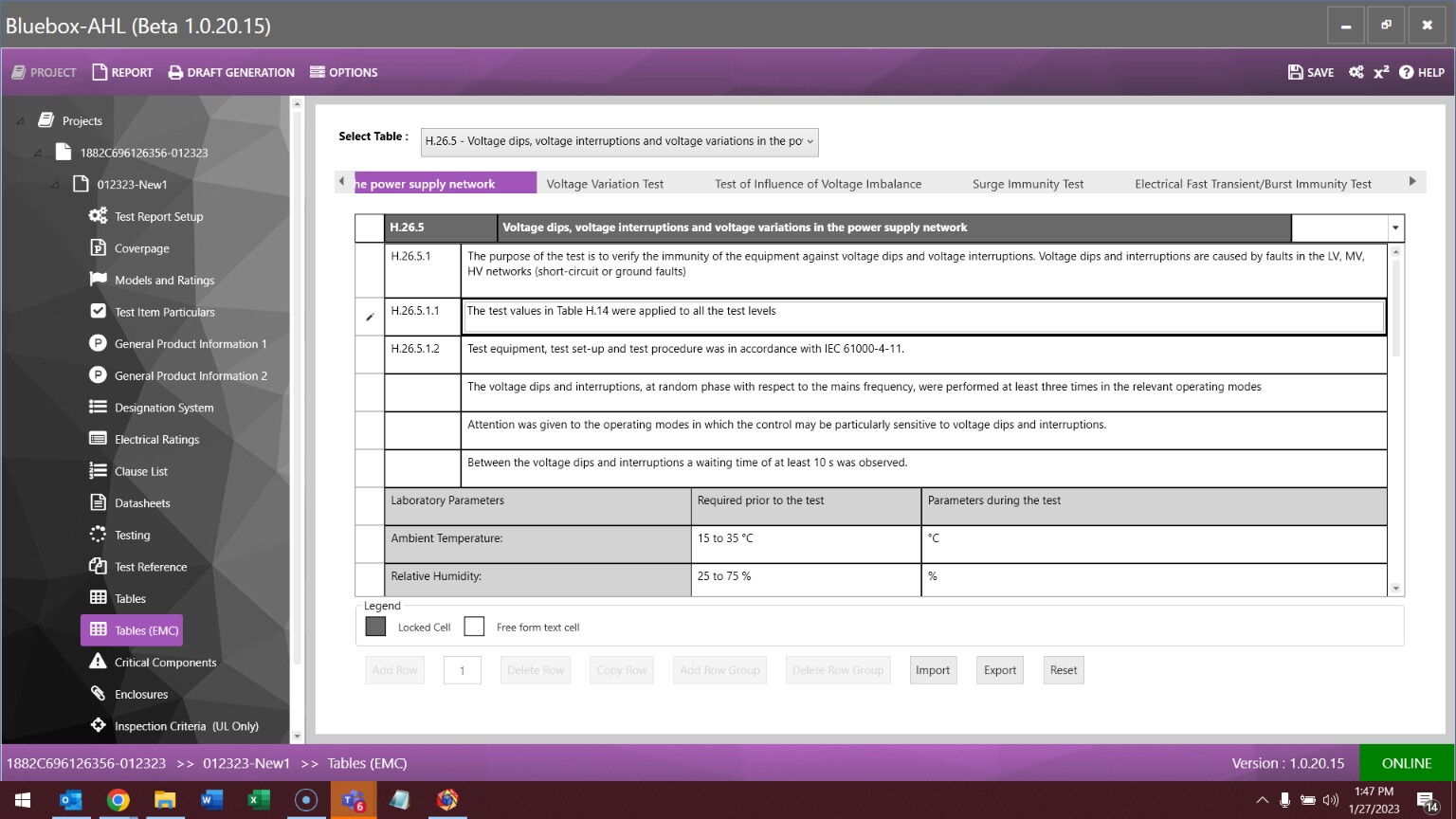
Task: Open Google Chrome from the taskbar
Action: point(118,800)
